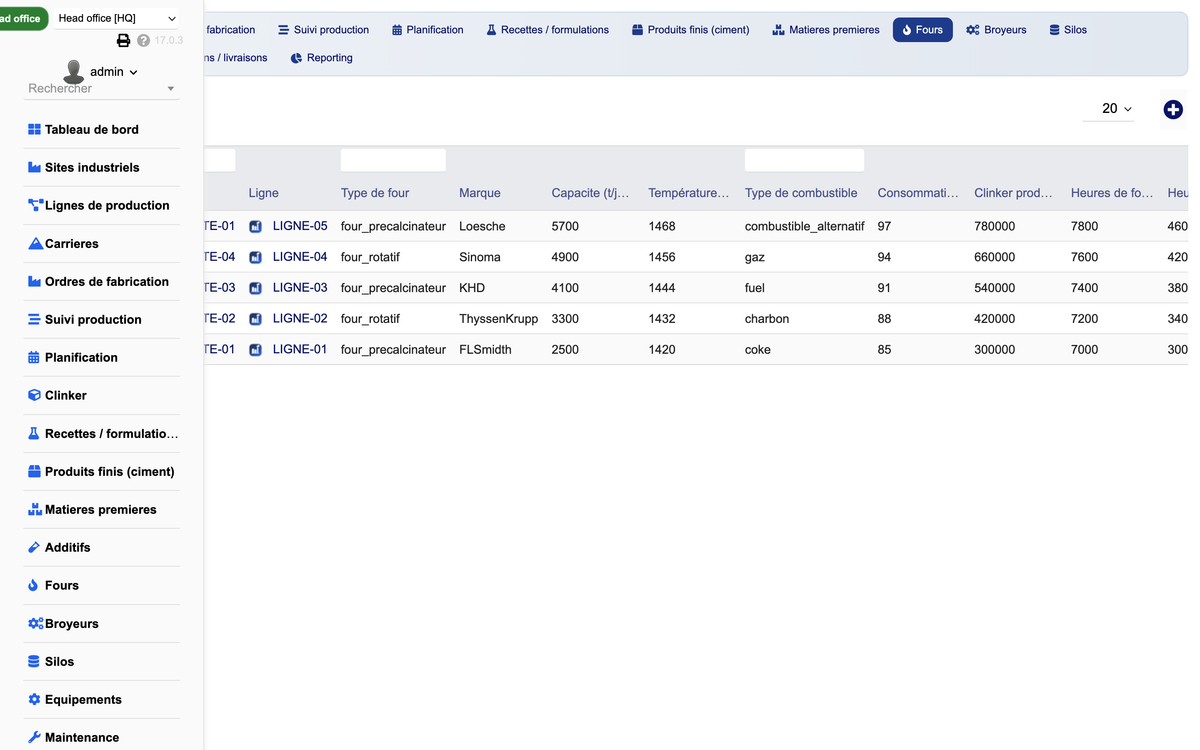
Task: Click the print icon near the version number
Action: pos(124,41)
